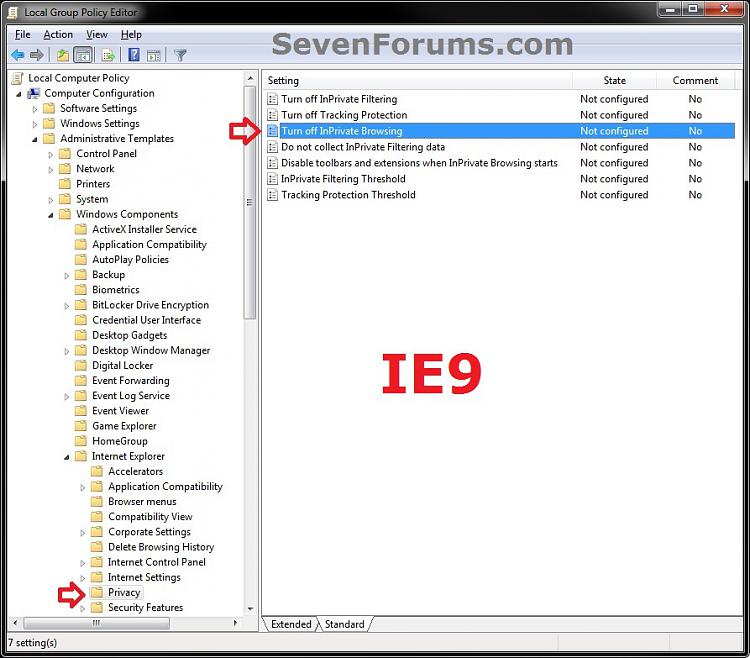
Task: Click the Privacy folder icon
Action: point(97,592)
